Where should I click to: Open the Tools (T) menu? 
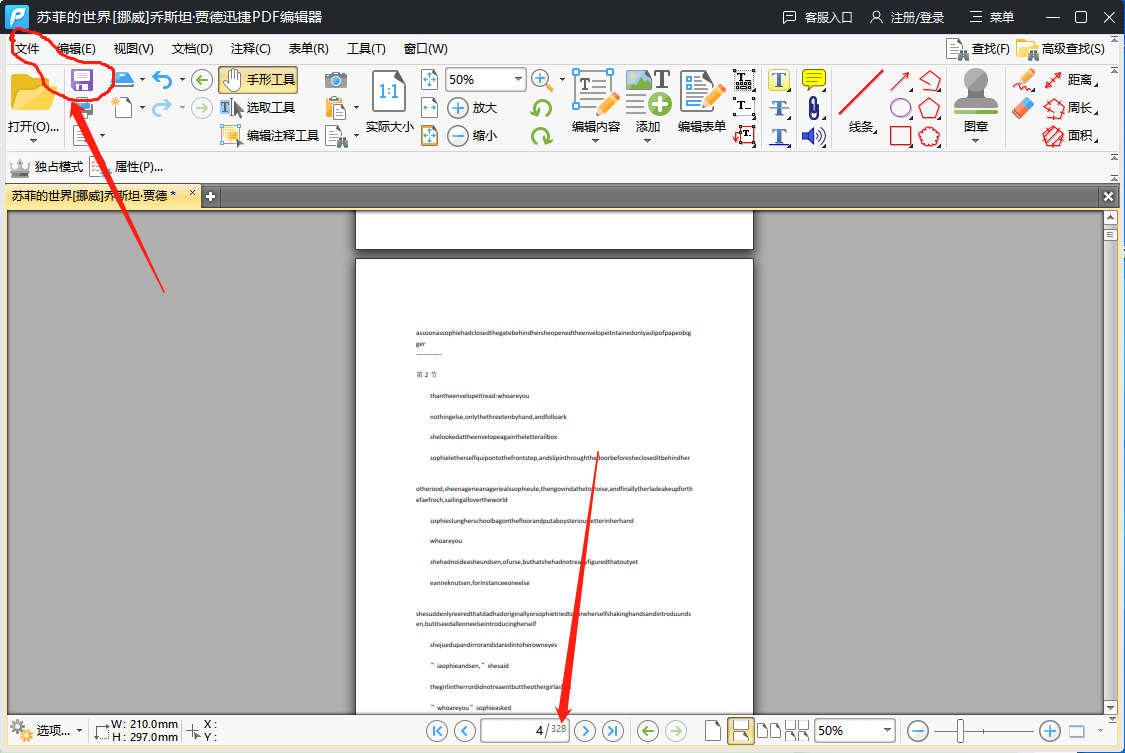(366, 49)
